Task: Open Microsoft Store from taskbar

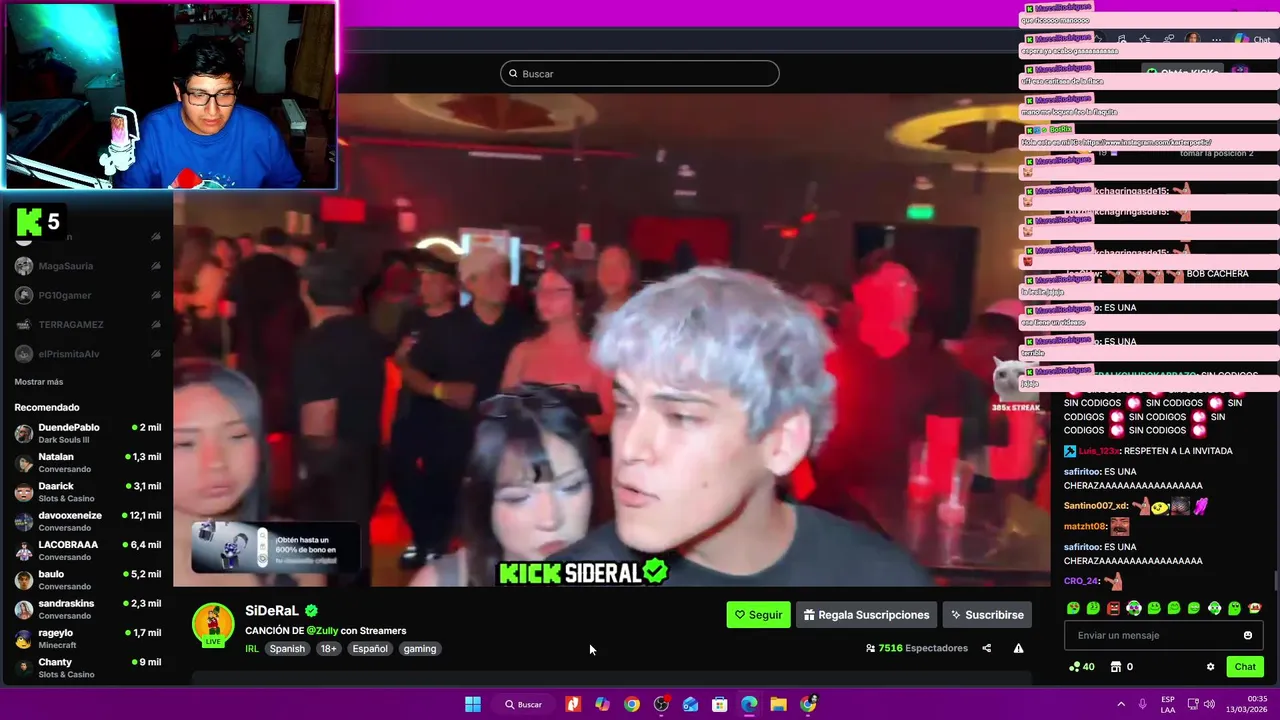Action: tap(719, 704)
